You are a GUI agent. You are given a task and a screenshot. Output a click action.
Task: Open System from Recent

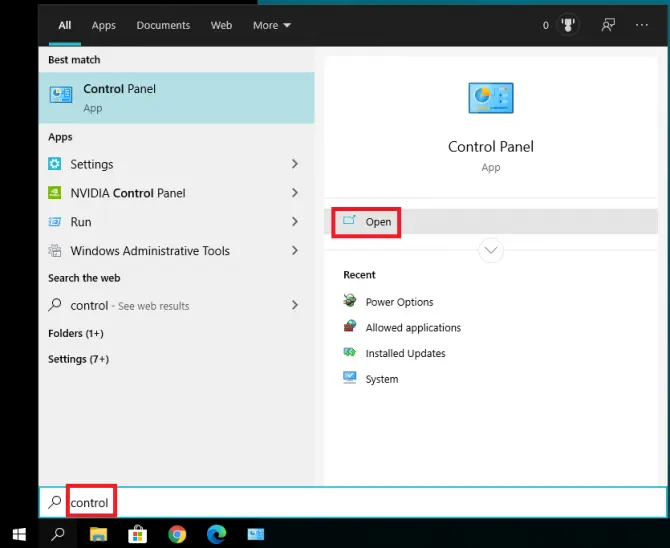(382, 379)
